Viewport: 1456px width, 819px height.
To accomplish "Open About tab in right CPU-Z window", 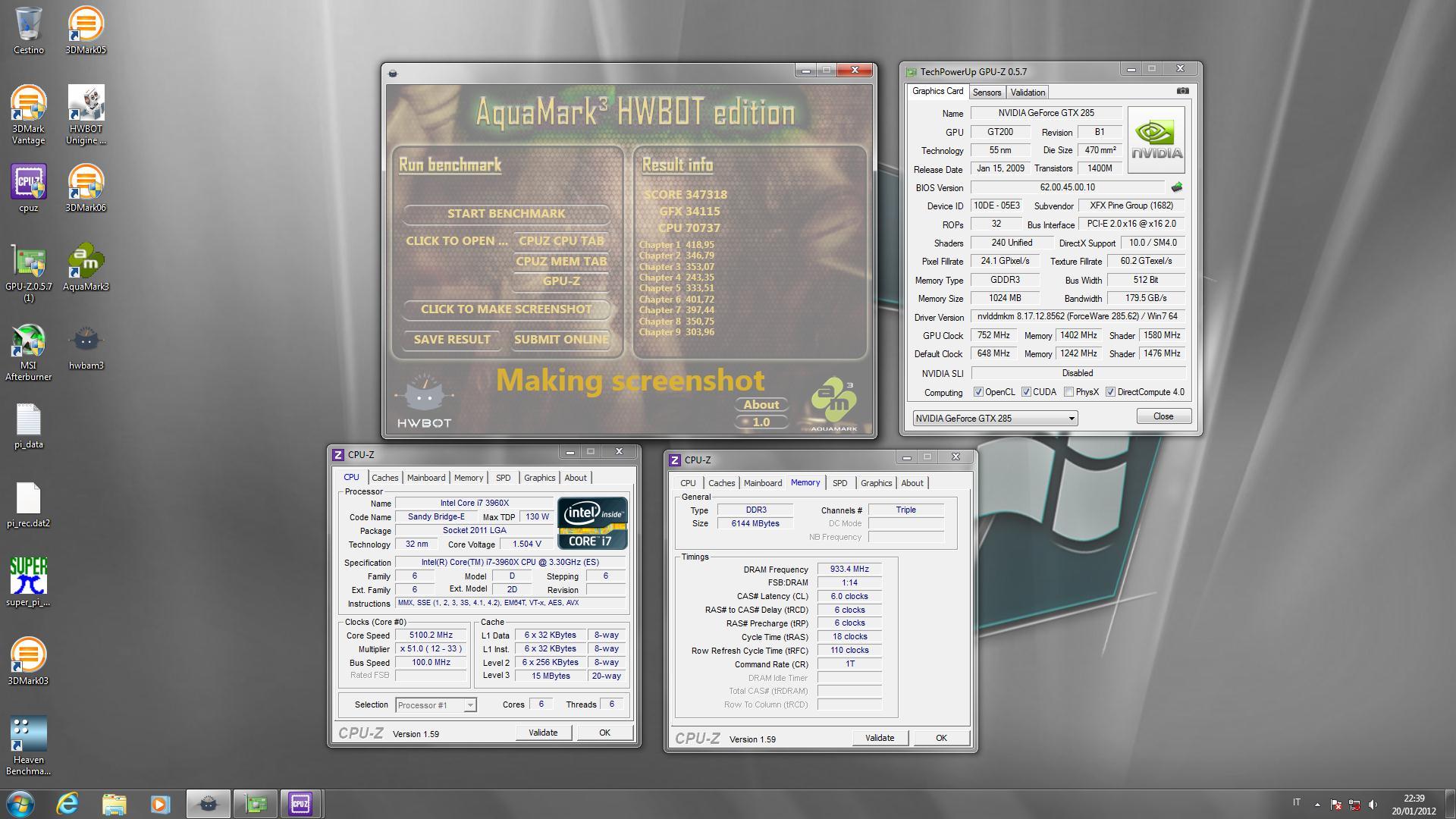I will (x=912, y=483).
